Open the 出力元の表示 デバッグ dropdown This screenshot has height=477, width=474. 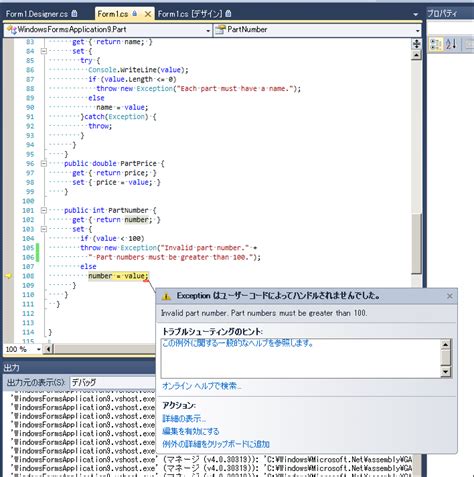(112, 383)
